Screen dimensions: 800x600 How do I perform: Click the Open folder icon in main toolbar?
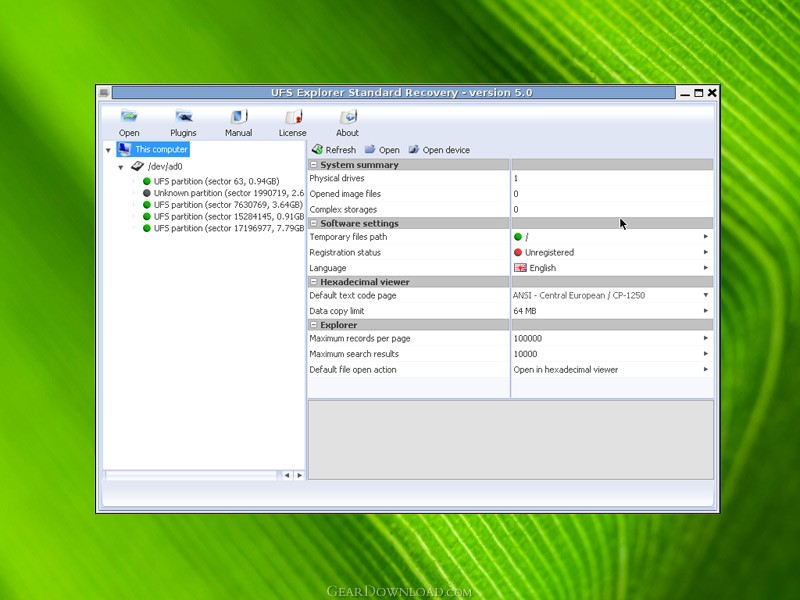click(x=129, y=116)
